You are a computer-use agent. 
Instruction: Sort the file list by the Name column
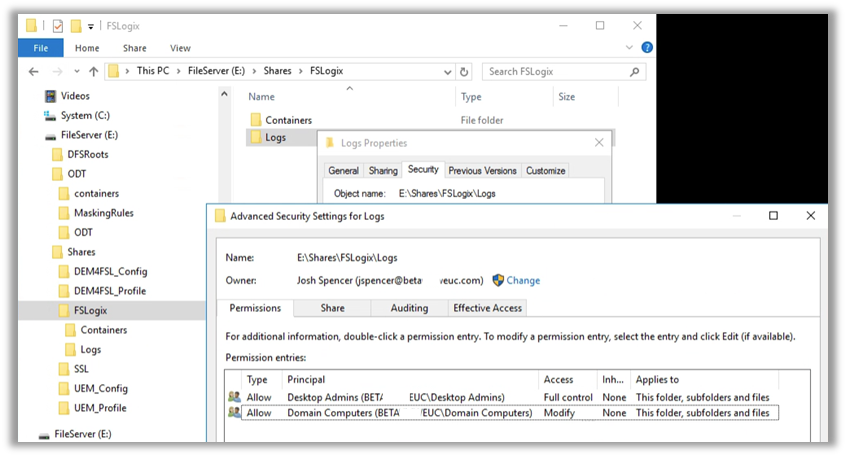coord(261,97)
